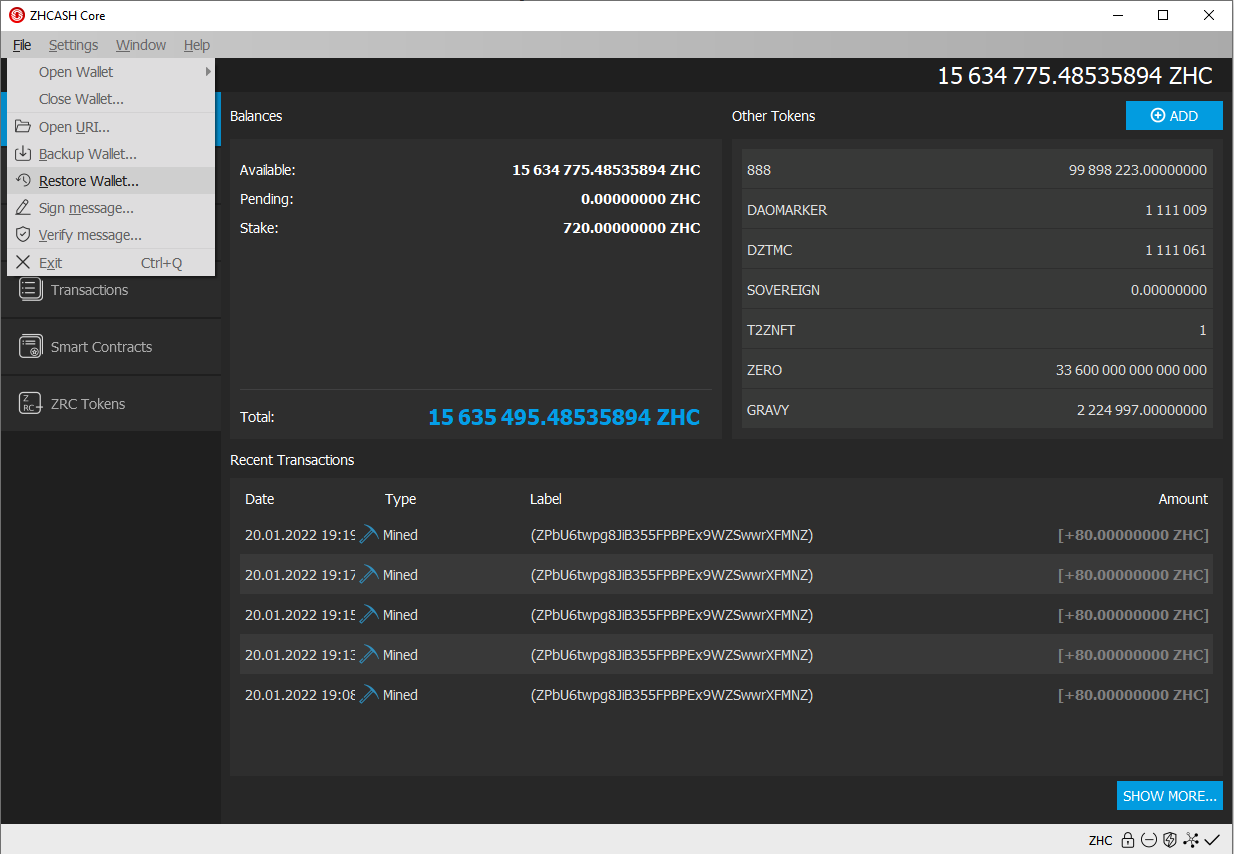Click the address label on the 19:17 row
The width and height of the screenshot is (1234, 854).
tap(672, 575)
